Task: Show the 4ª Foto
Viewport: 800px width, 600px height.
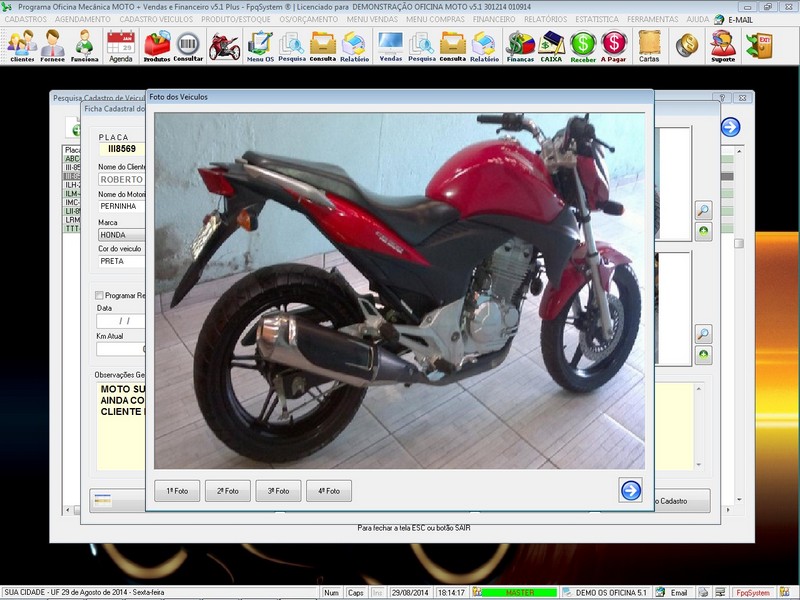Action: [x=329, y=491]
